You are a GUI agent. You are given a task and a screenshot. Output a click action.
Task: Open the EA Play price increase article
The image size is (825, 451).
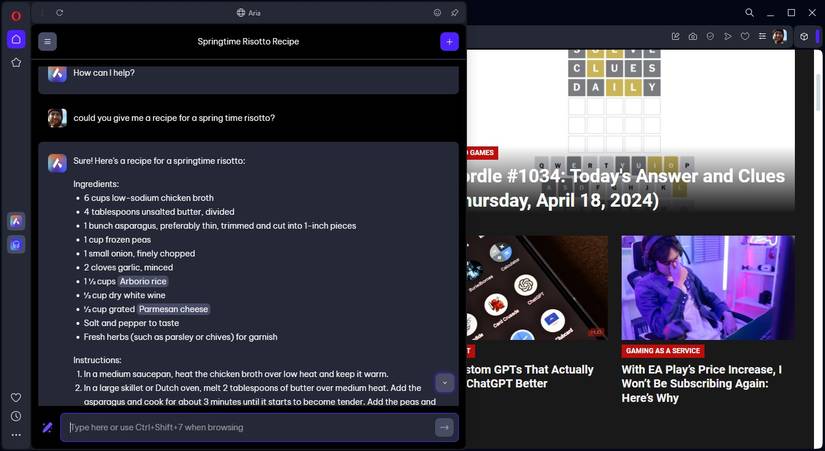(x=702, y=384)
